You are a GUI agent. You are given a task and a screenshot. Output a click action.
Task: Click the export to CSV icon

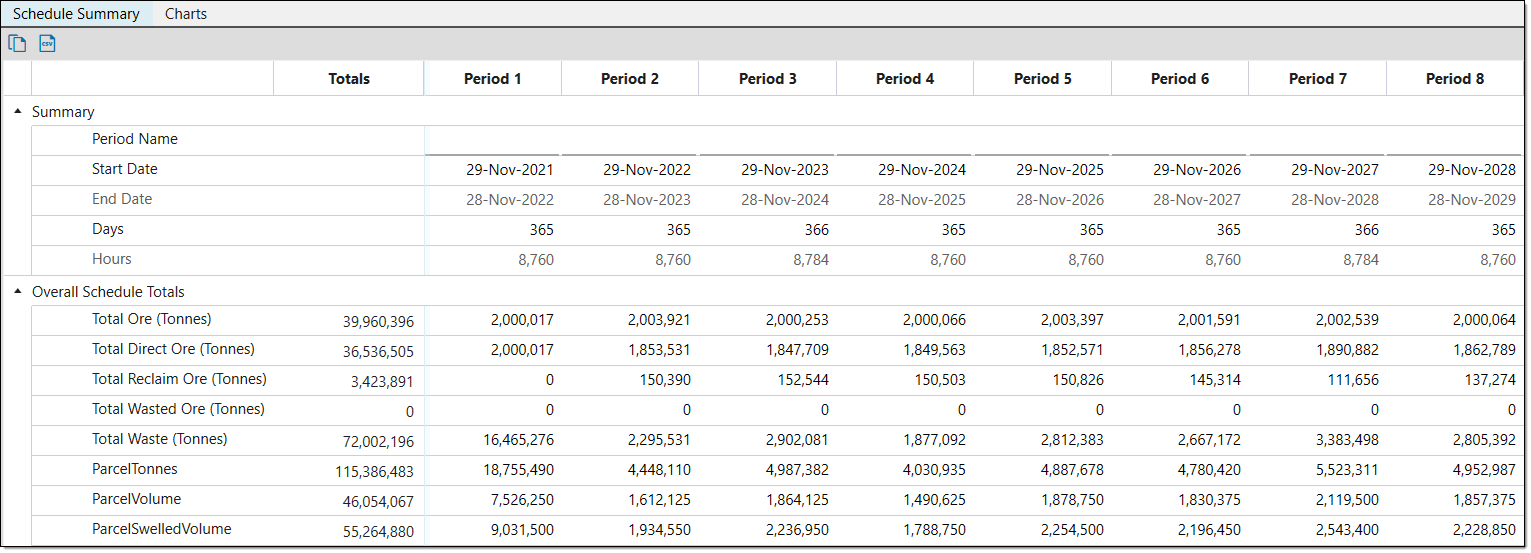tap(47, 43)
